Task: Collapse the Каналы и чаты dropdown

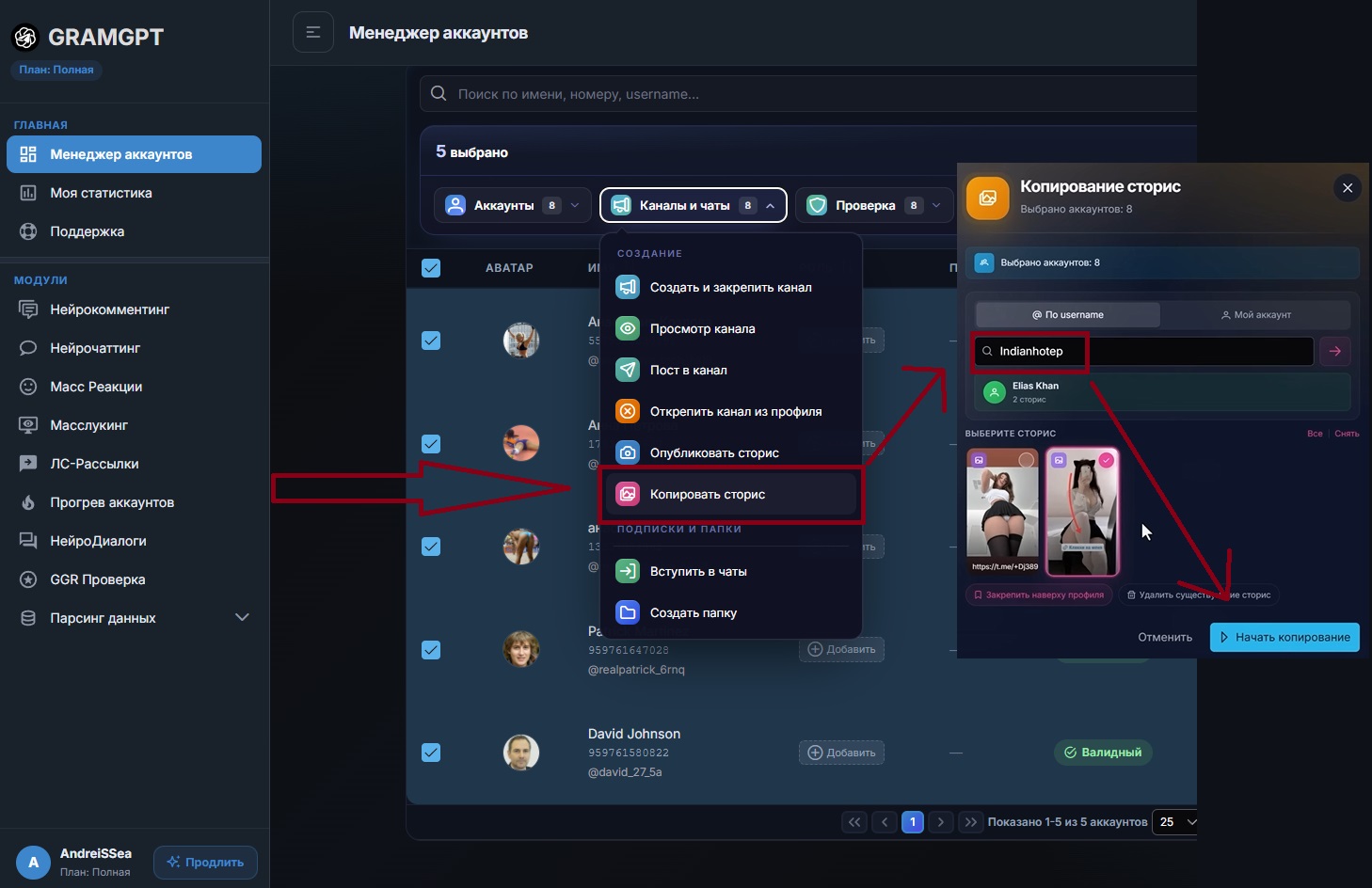Action: 694,205
